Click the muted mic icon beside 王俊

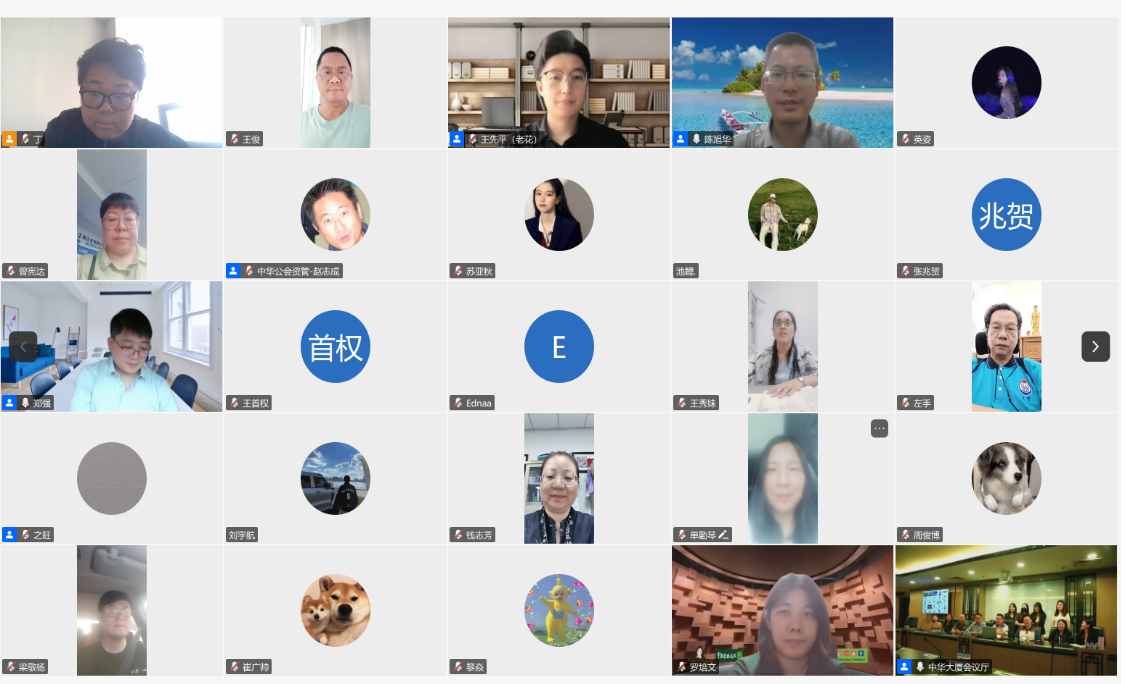(235, 139)
